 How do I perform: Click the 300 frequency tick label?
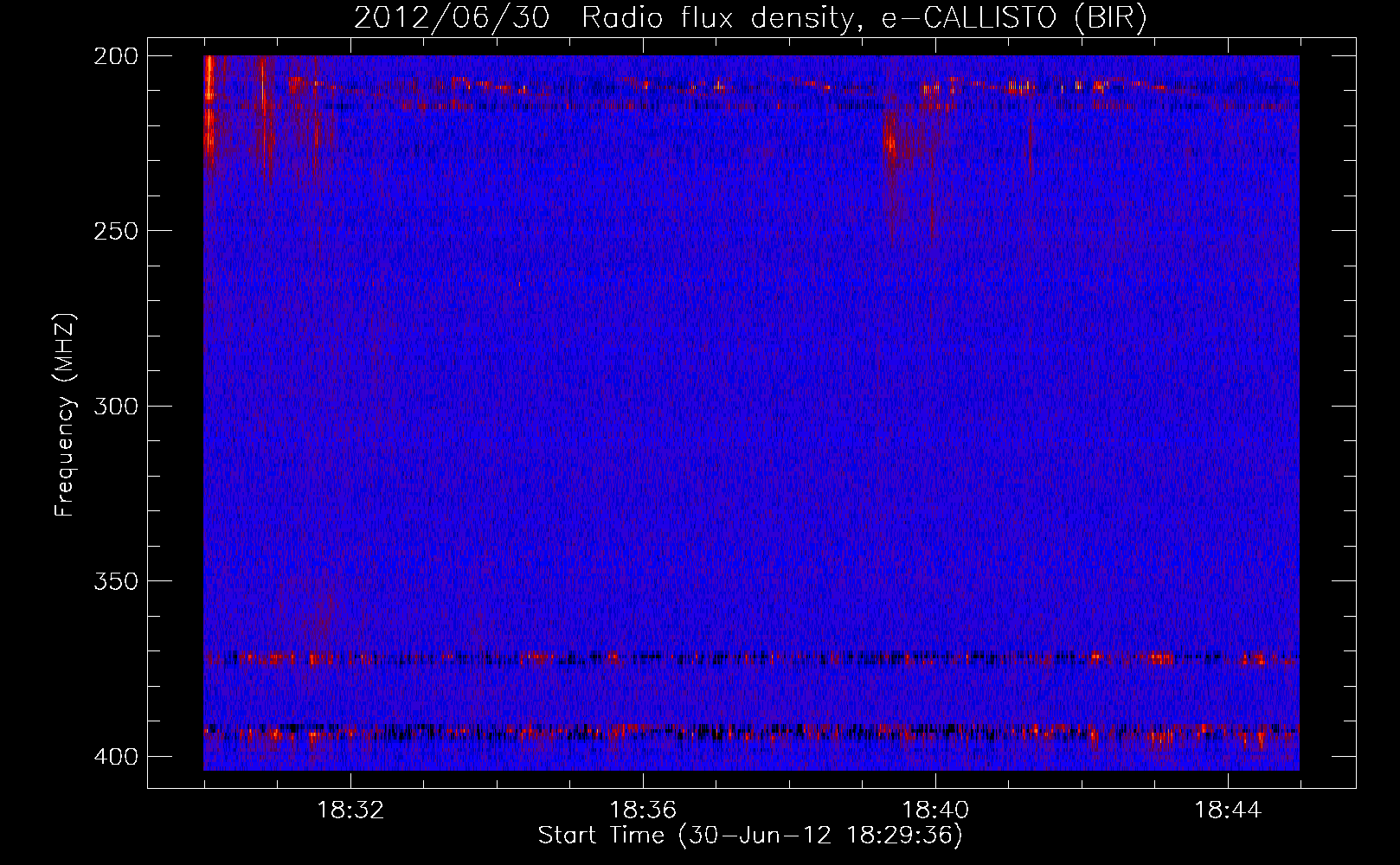(116, 406)
